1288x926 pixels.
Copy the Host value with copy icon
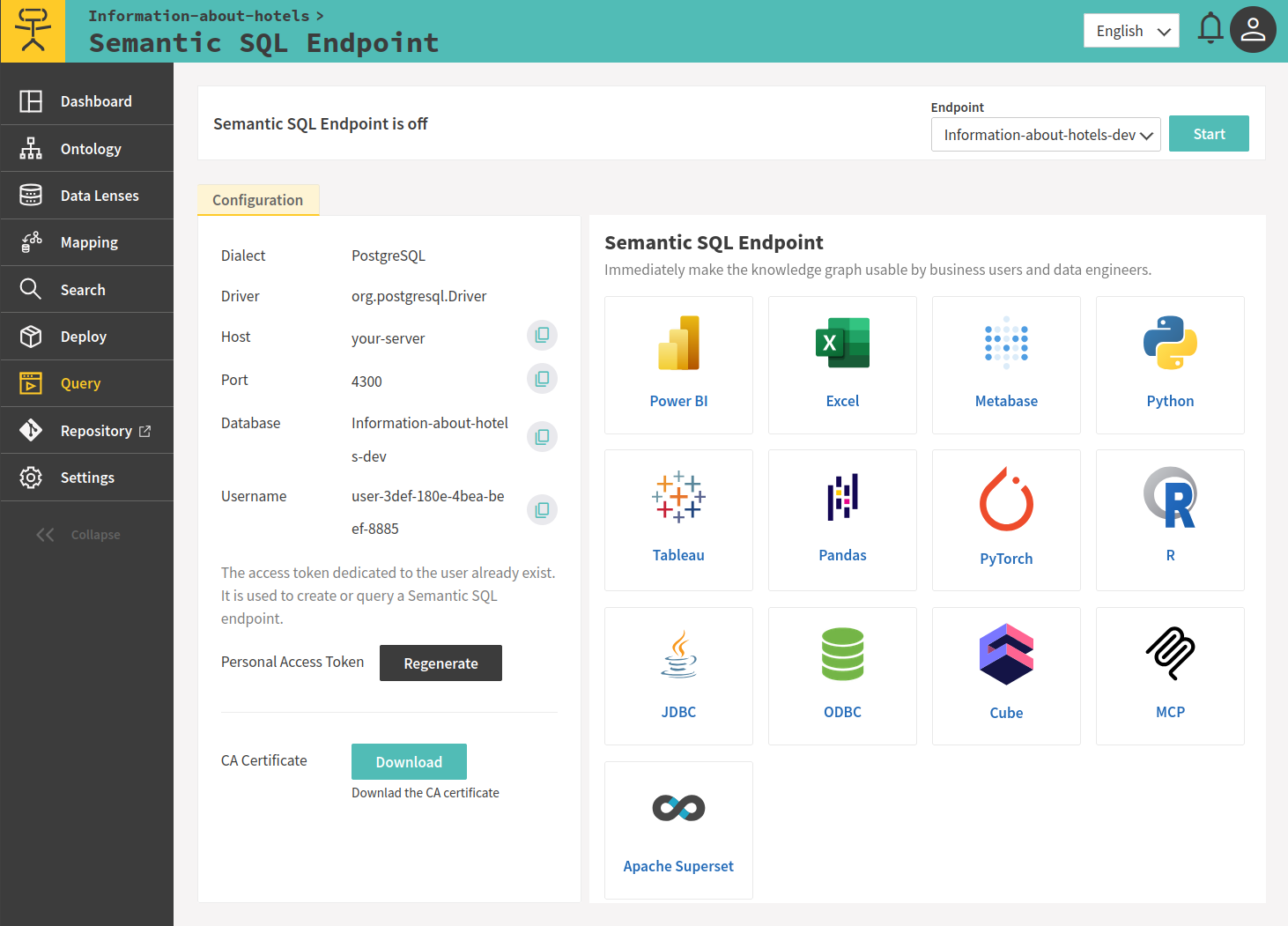pyautogui.click(x=542, y=335)
